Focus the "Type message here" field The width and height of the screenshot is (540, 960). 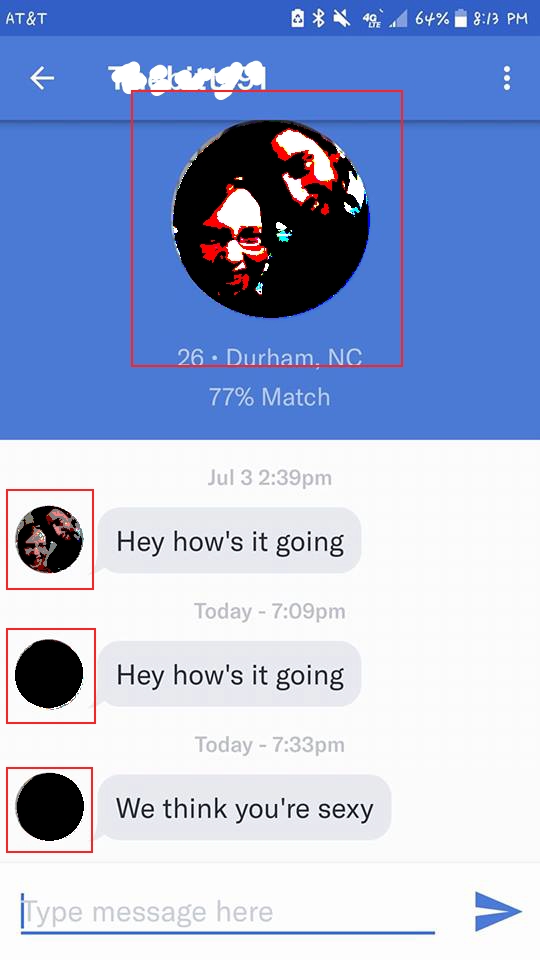pyautogui.click(x=228, y=912)
